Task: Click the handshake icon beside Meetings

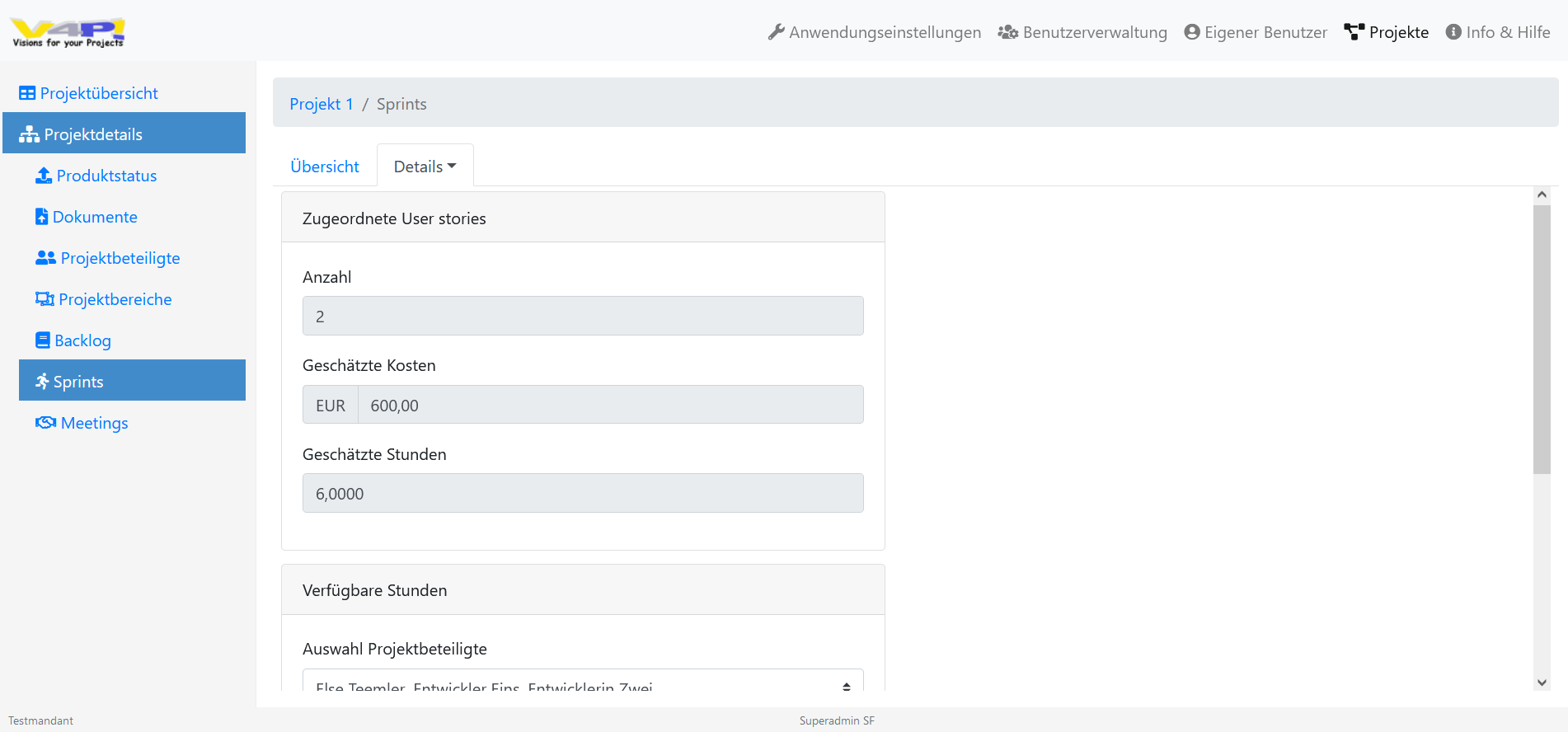Action: [45, 423]
